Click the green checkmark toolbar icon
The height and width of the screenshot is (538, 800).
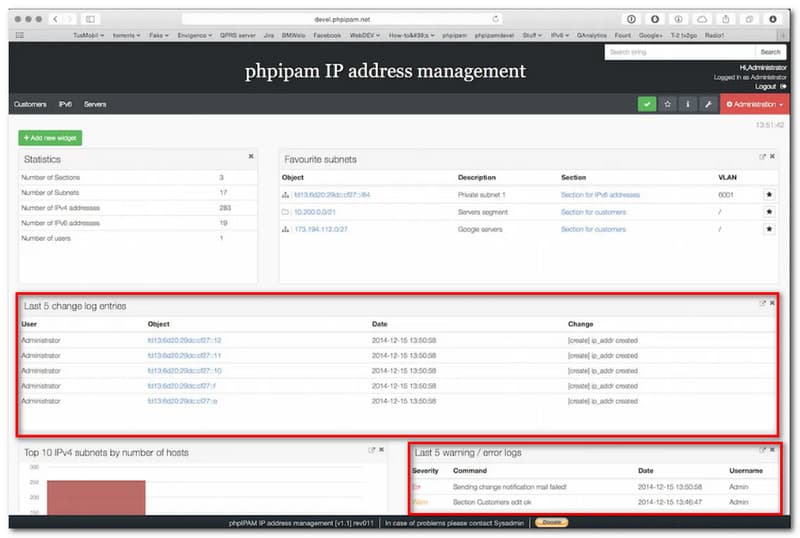coord(647,104)
